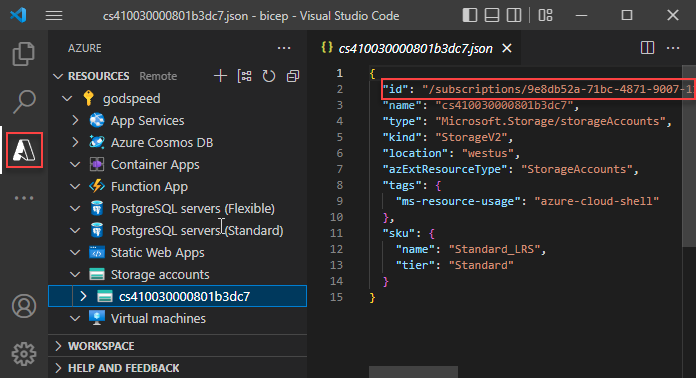Click the editor horizontal scrollbar thumb
This screenshot has height=378, width=696.
(413, 372)
